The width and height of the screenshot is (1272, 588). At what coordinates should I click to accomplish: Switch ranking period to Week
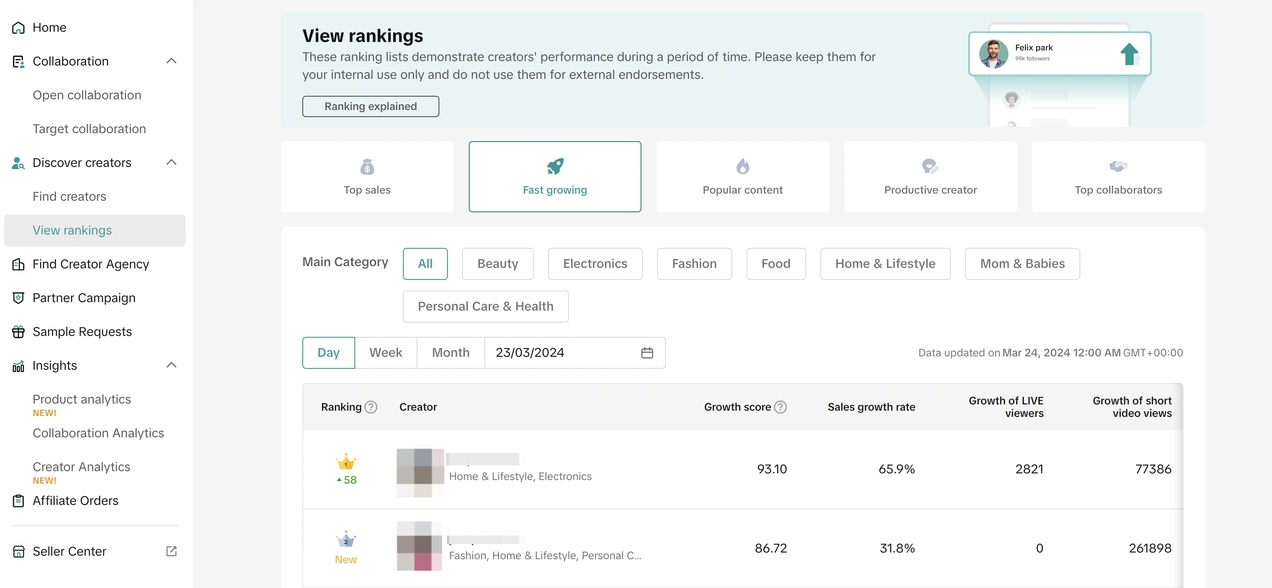[385, 353]
